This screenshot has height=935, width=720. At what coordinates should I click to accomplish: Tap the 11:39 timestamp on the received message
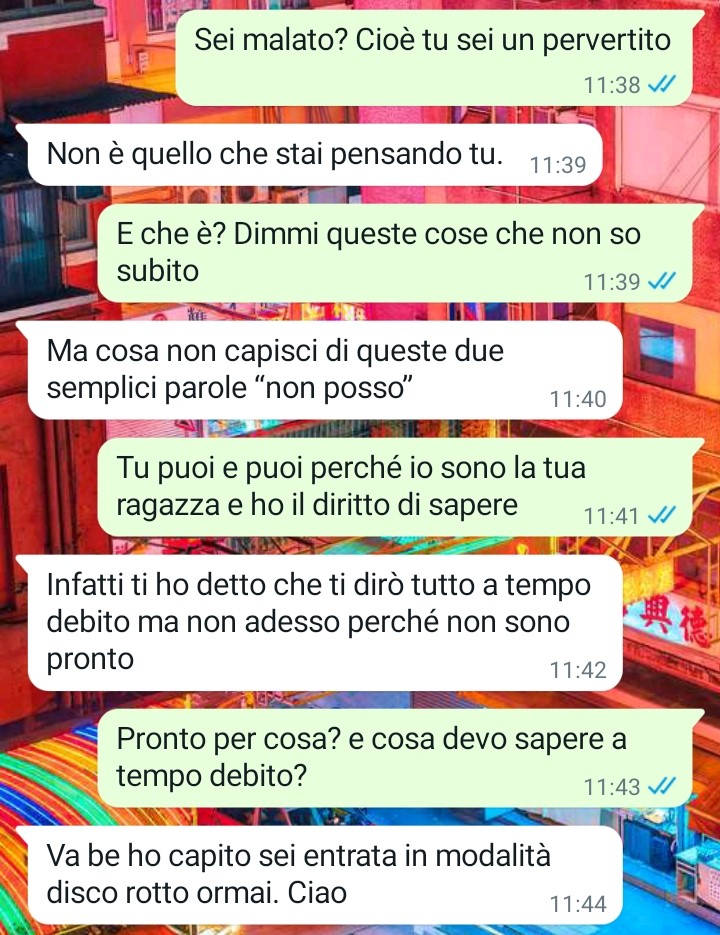[x=558, y=165]
